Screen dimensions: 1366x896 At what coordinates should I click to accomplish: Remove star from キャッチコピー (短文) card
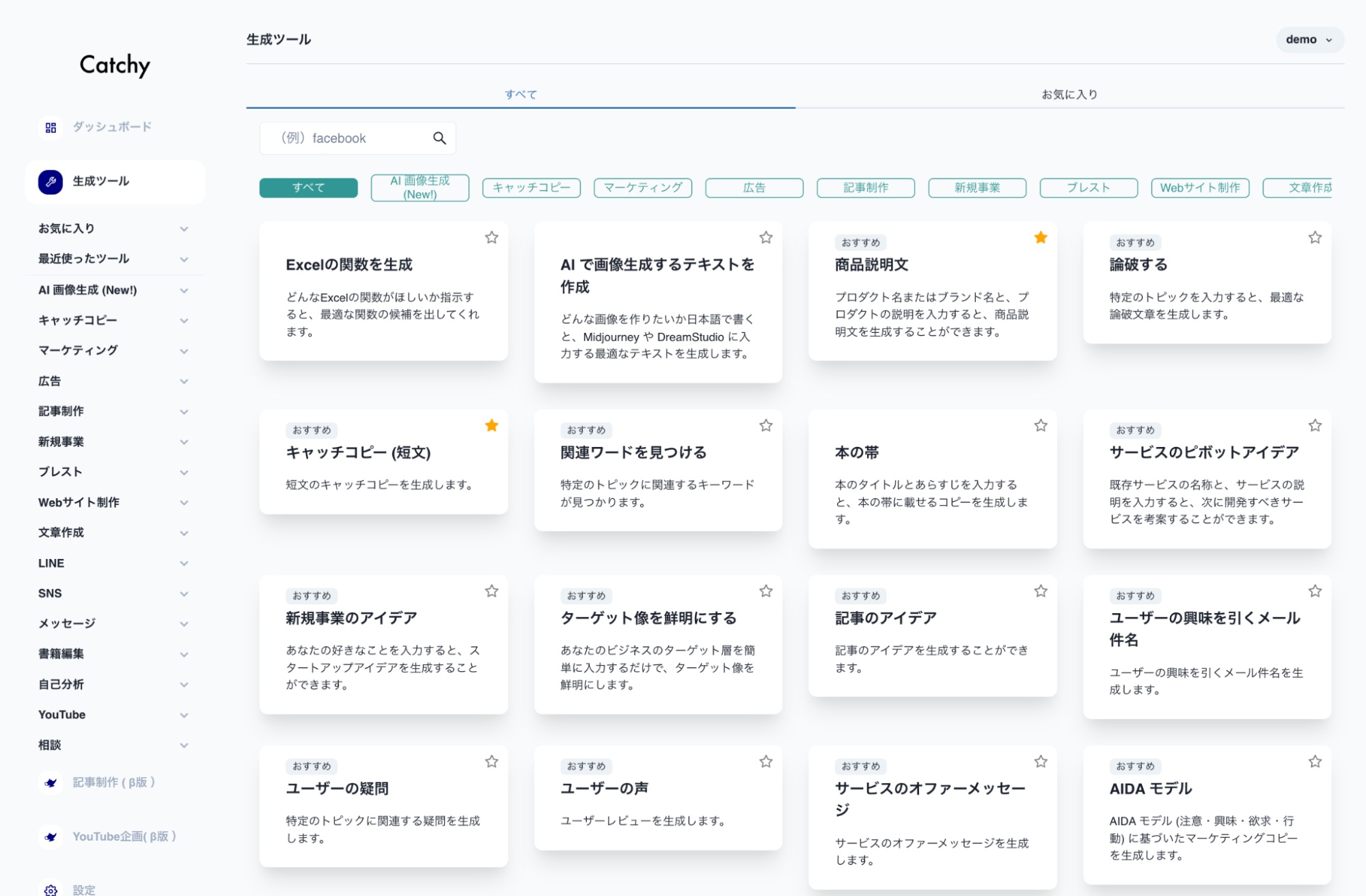tap(491, 426)
